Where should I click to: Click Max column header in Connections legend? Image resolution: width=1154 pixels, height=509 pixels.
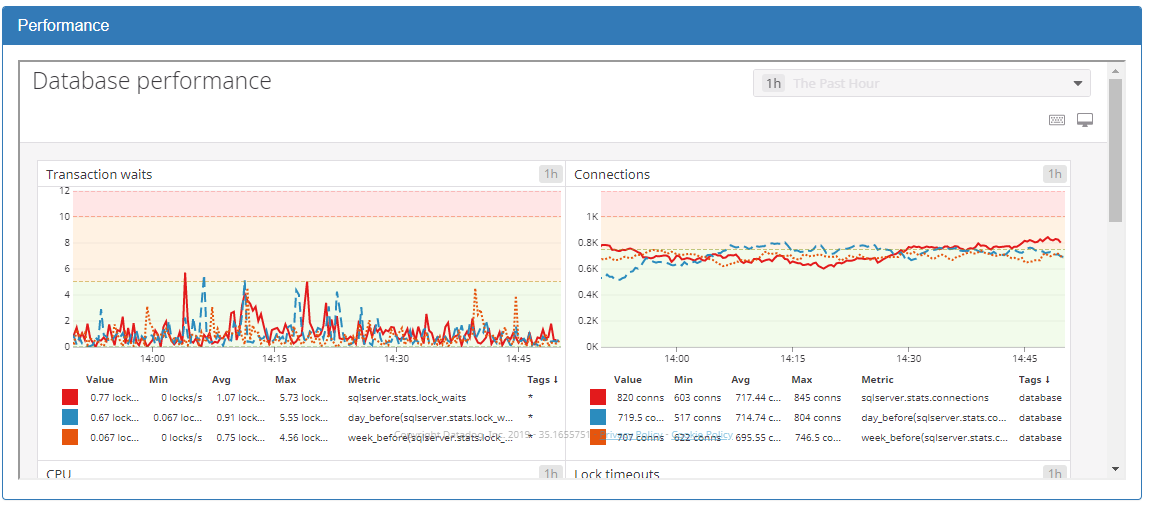click(x=802, y=380)
